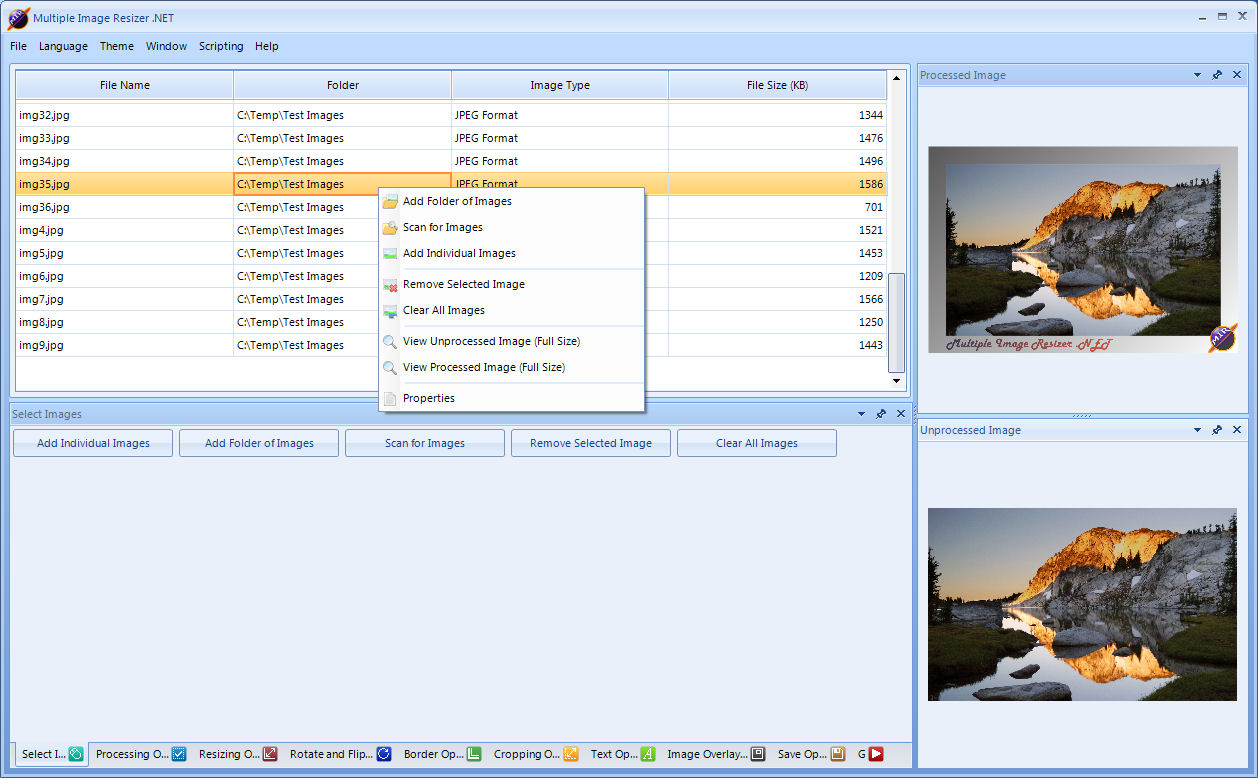Select the img34.jpg row
Screen dimensions: 1258x778
(451, 161)
